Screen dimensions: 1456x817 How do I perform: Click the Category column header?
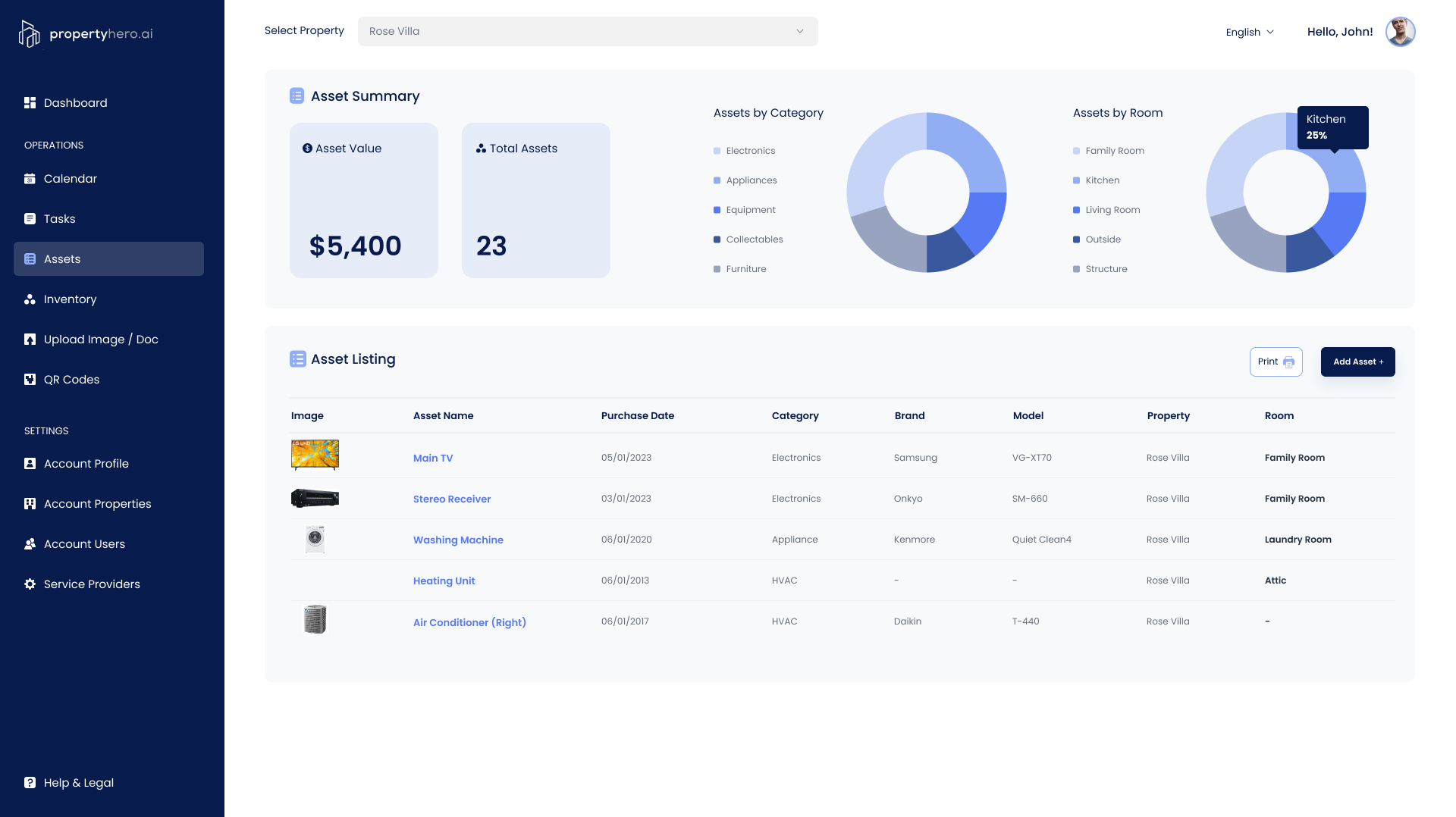coord(795,415)
